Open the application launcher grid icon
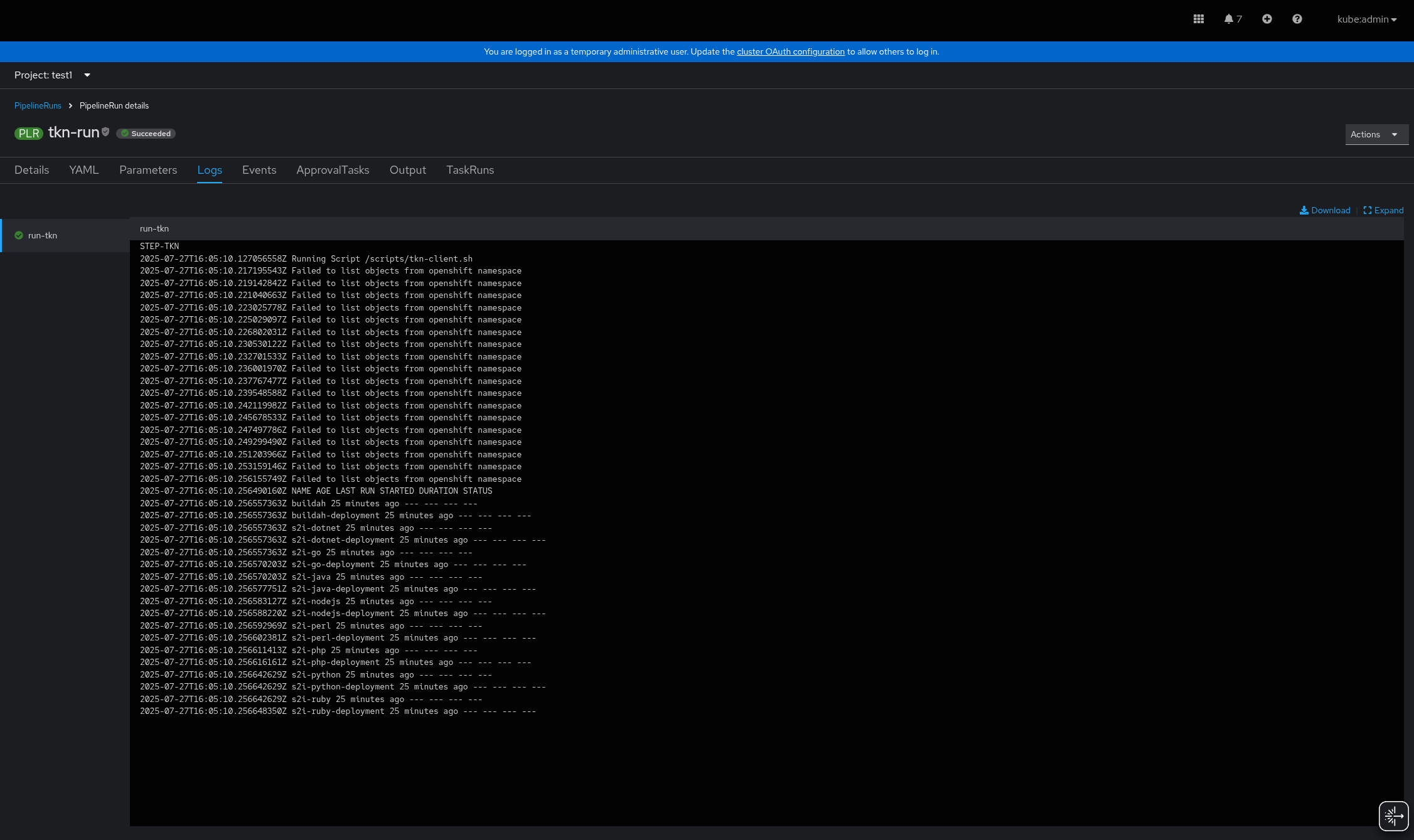The image size is (1414, 840). [x=1198, y=19]
